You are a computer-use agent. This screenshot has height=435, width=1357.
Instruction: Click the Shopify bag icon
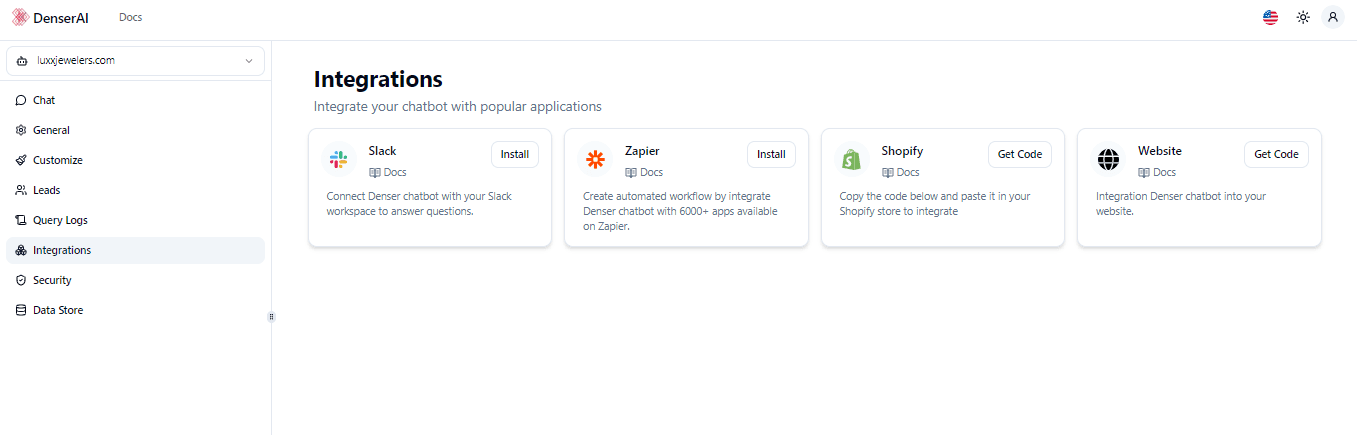coord(852,159)
